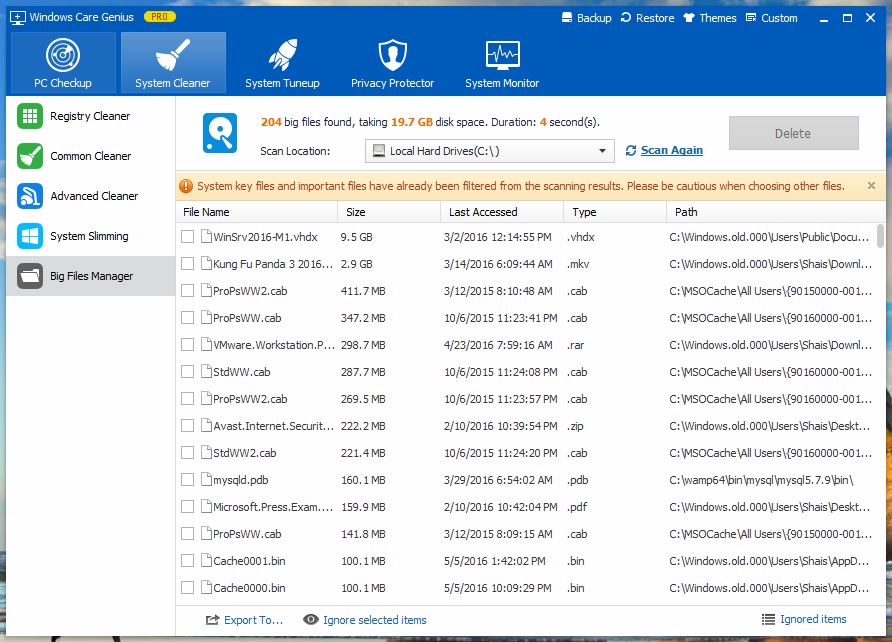892x642 pixels.
Task: Click the big disk magnifier icon
Action: click(x=220, y=133)
